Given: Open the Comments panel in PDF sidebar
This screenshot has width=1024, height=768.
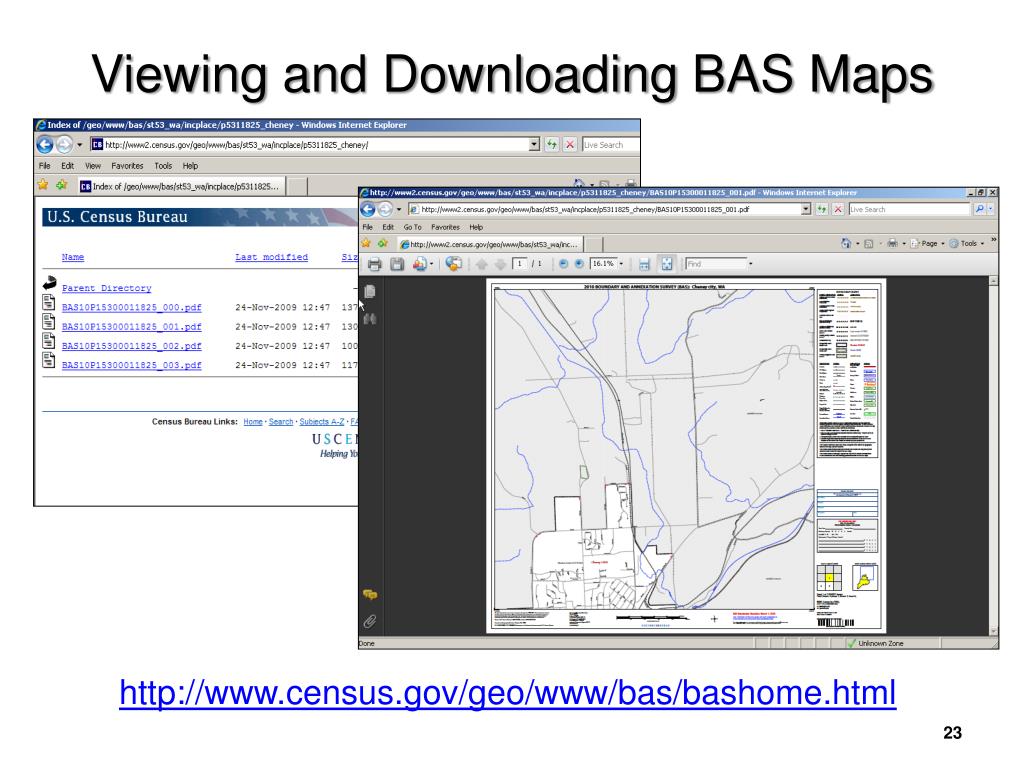Looking at the screenshot, I should coord(370,594).
